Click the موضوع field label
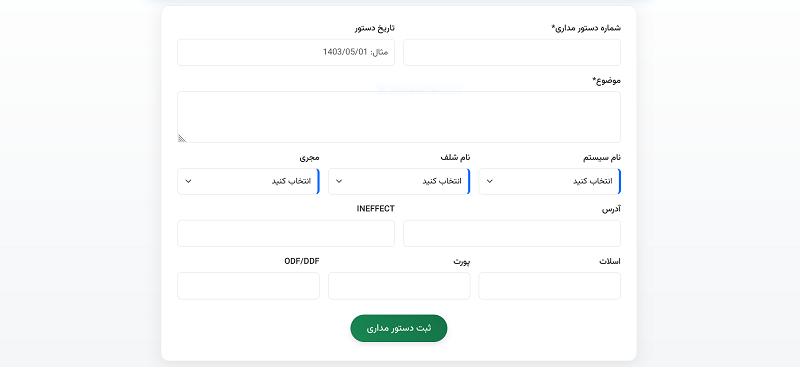The image size is (800, 367). pos(606,81)
